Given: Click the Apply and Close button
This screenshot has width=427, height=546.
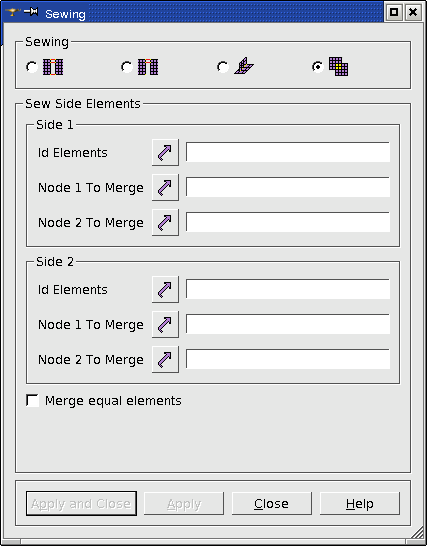Looking at the screenshot, I should pyautogui.click(x=81, y=504).
